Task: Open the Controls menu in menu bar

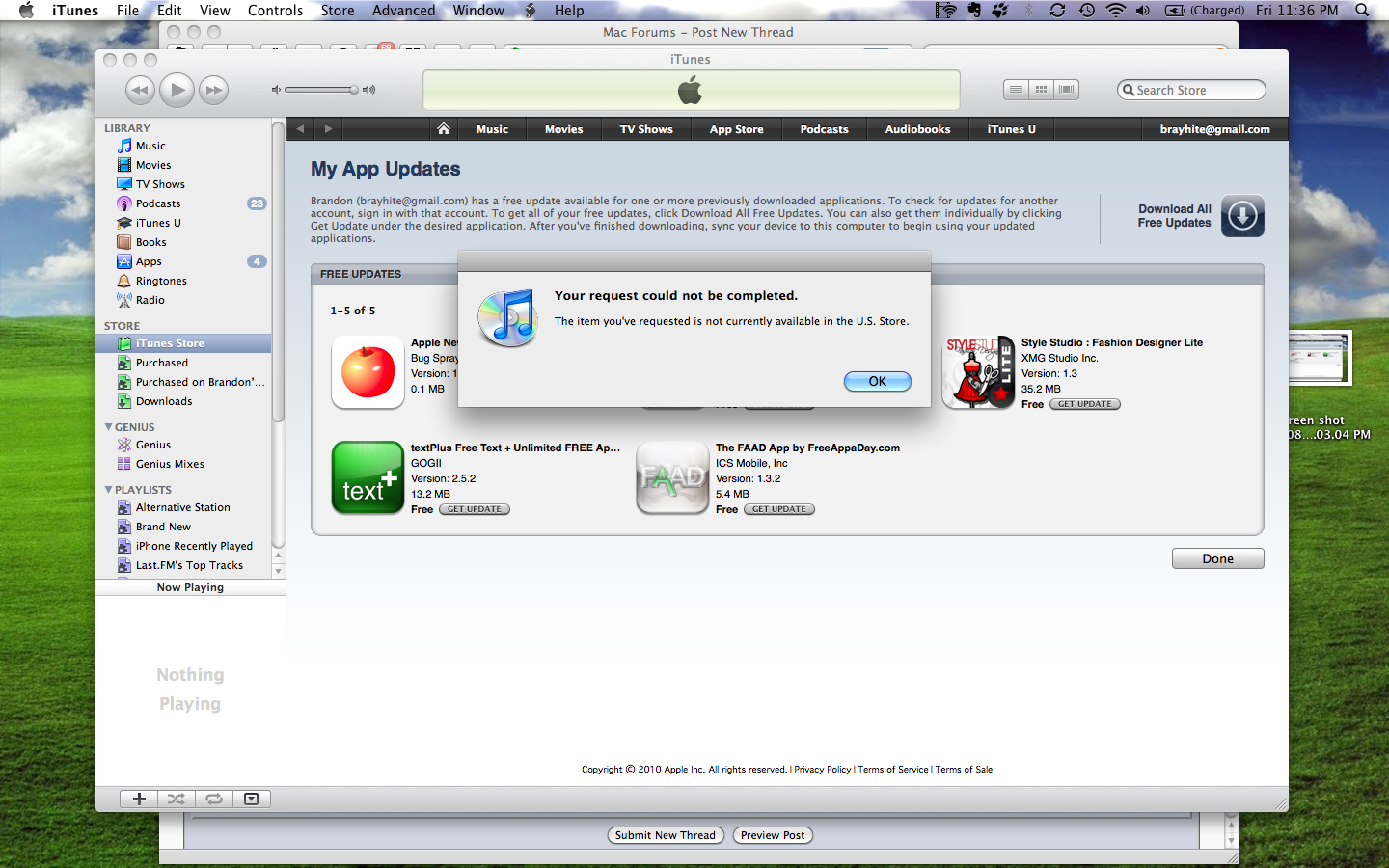Action: click(275, 11)
